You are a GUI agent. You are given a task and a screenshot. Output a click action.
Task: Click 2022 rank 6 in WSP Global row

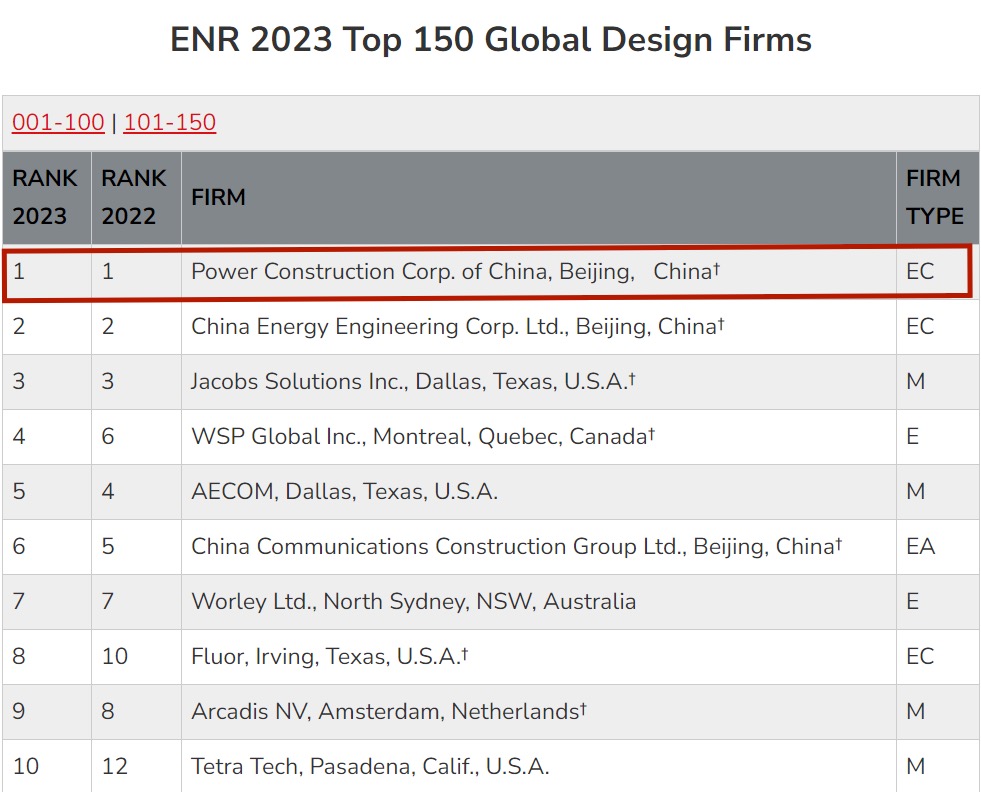click(x=108, y=436)
